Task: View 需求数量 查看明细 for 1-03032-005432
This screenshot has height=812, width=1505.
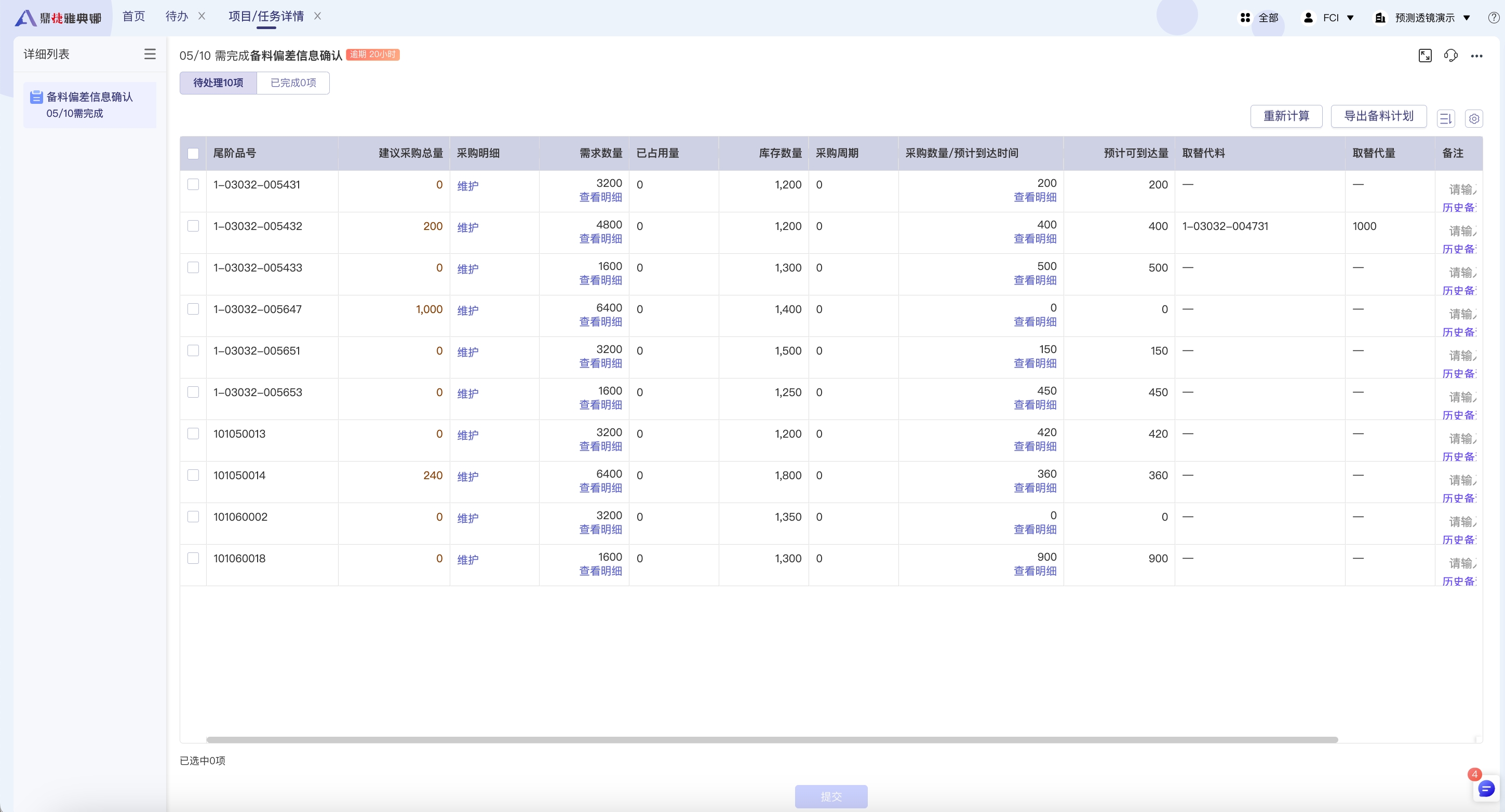Action: pos(600,239)
